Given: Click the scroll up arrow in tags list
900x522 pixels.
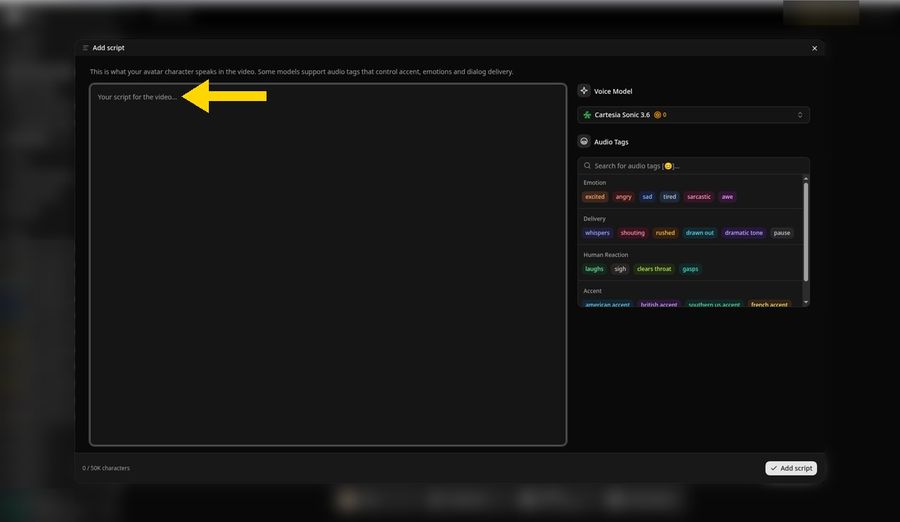Looking at the screenshot, I should (806, 179).
